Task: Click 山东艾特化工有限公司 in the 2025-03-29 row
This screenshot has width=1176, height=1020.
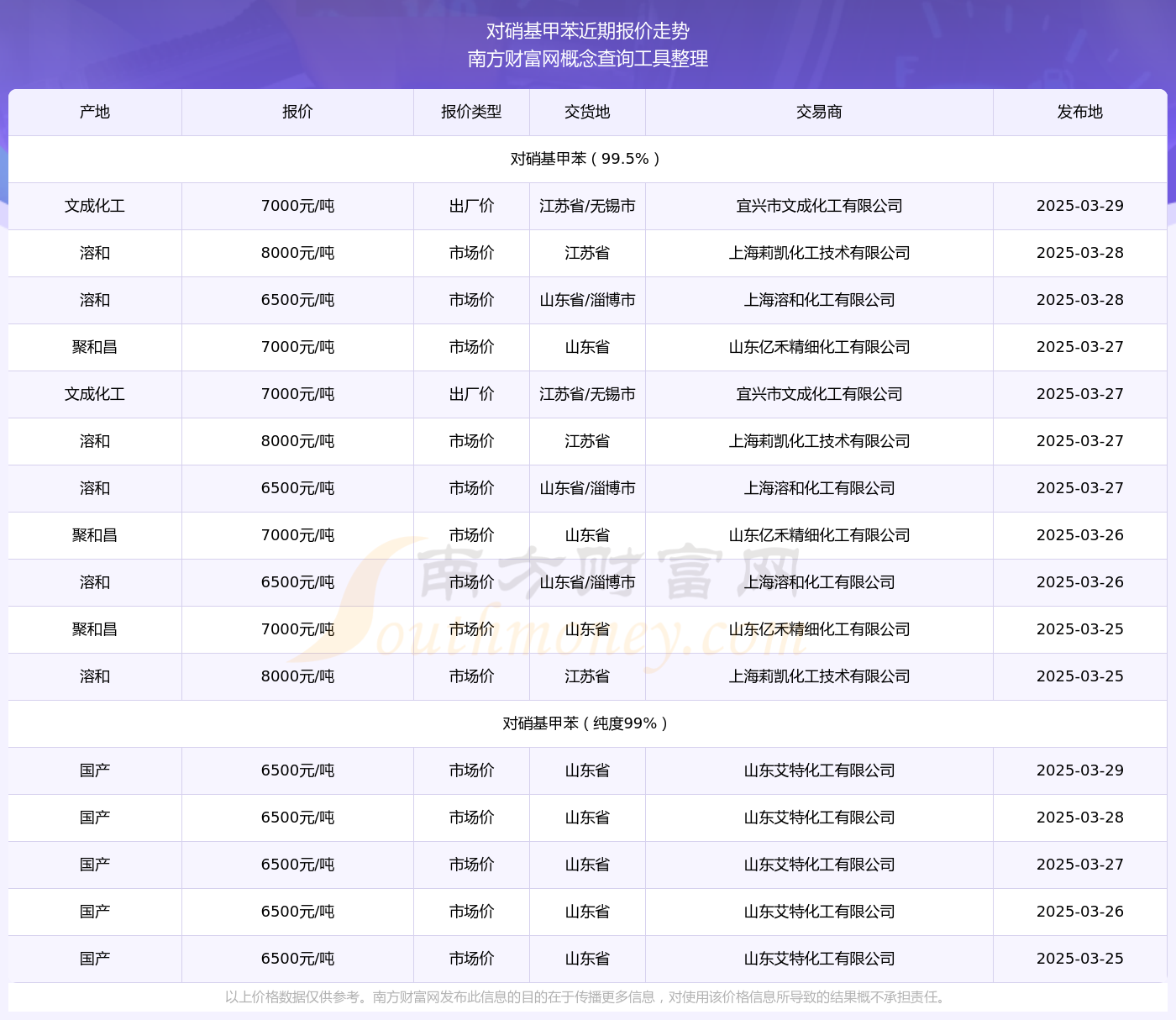Action: [819, 770]
